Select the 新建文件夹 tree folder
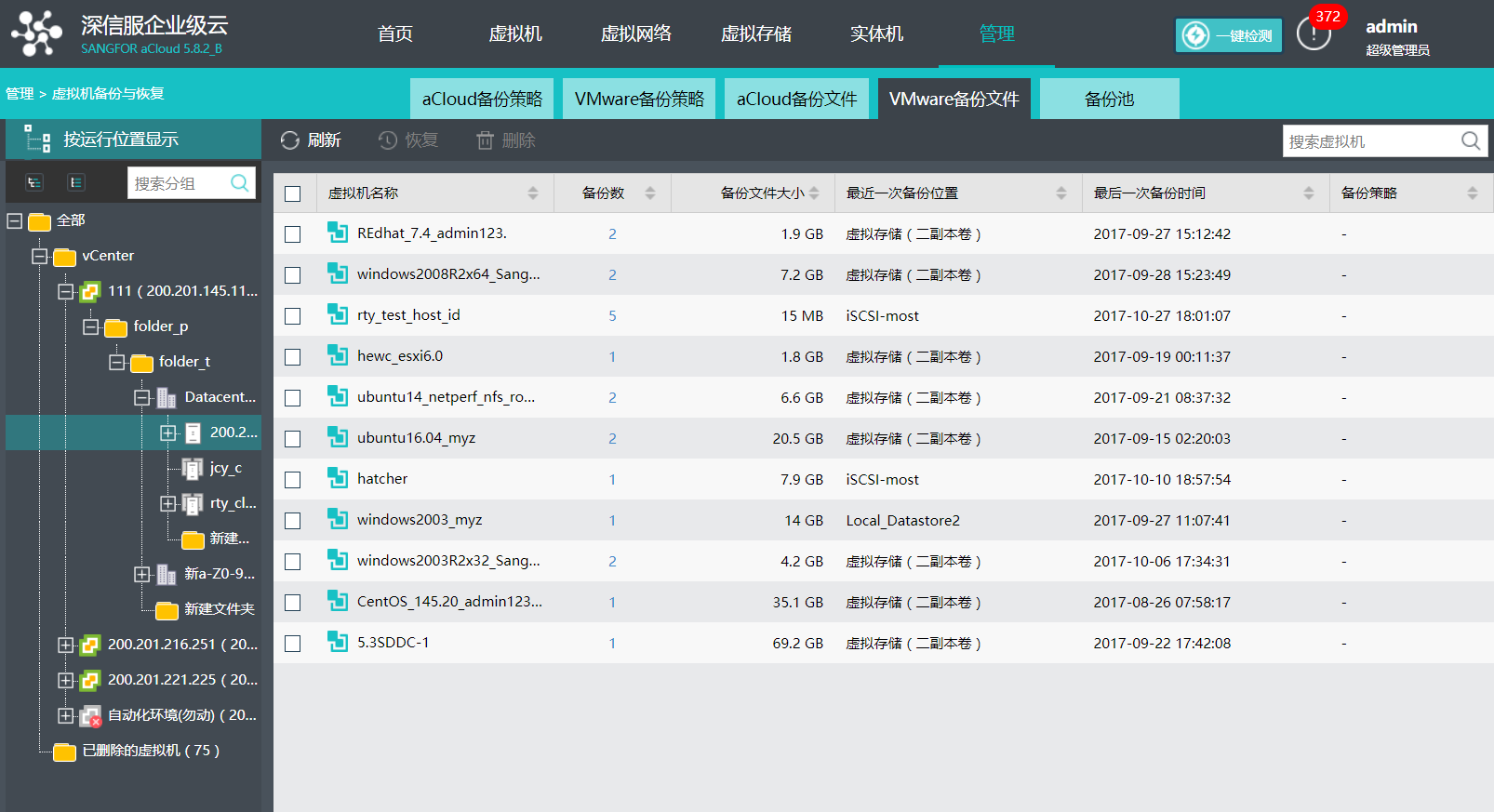This screenshot has height=812, width=1494. click(x=219, y=609)
